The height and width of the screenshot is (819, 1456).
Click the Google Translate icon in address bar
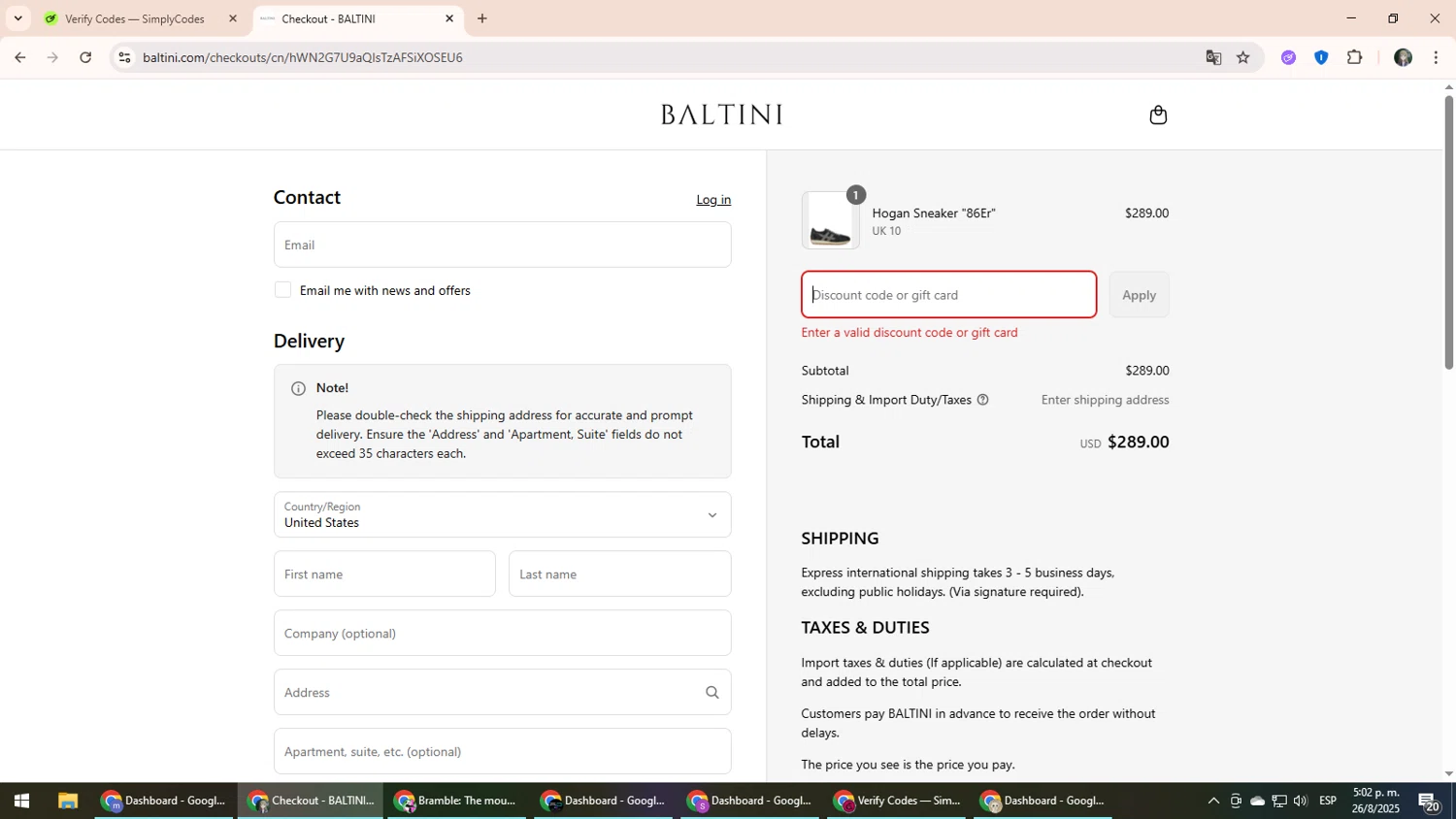tap(1213, 57)
